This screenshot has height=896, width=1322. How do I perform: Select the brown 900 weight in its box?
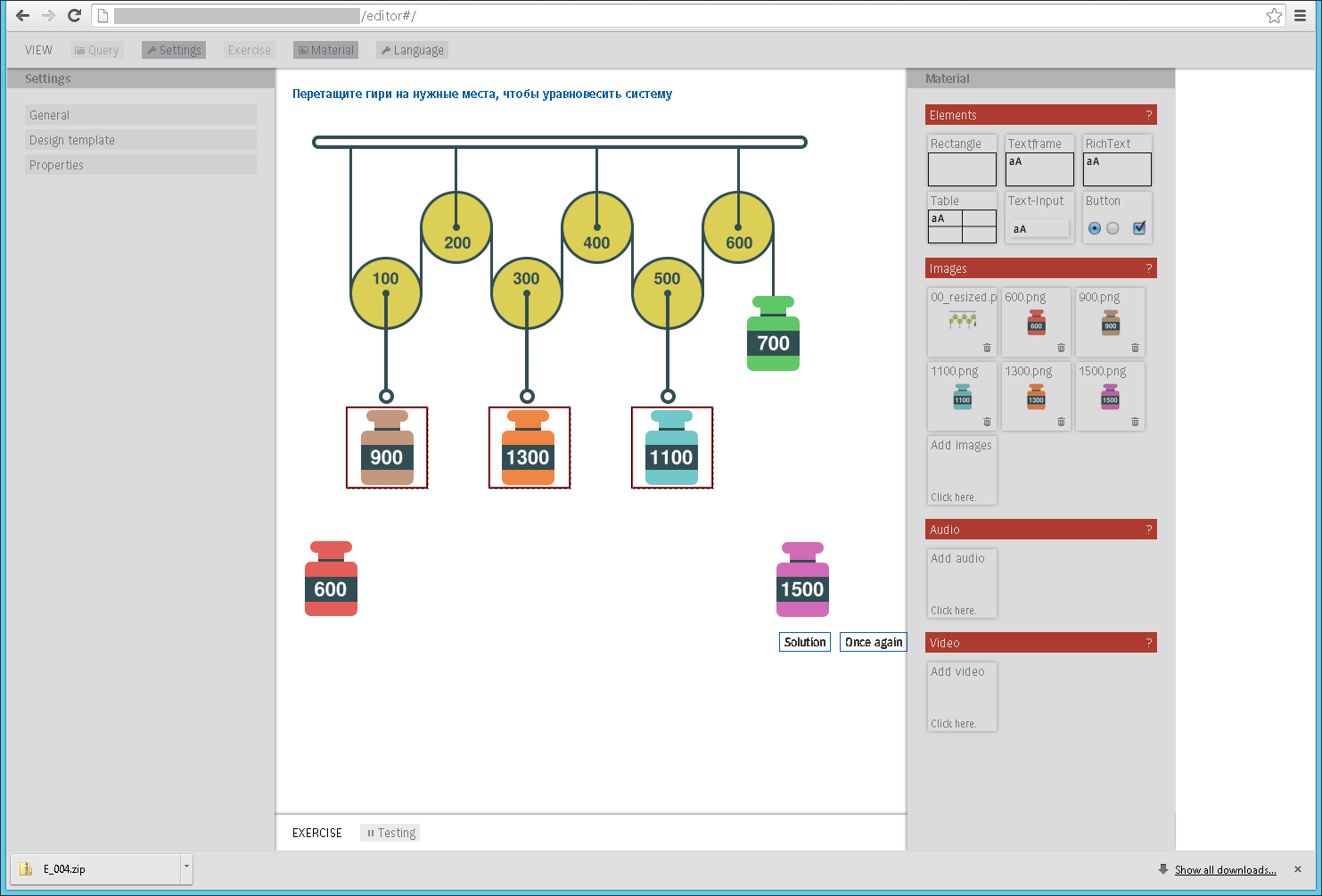tap(387, 448)
